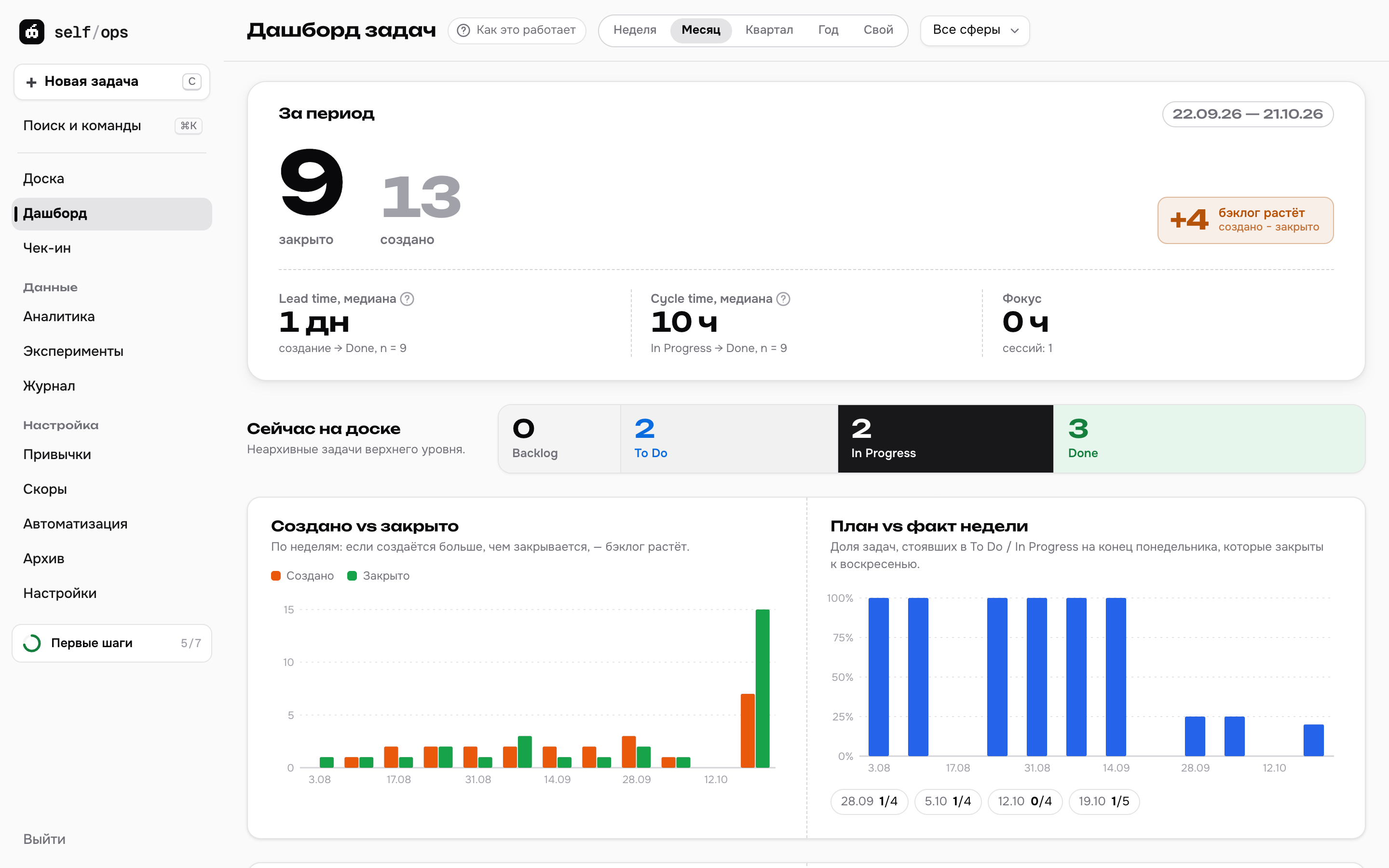Click the self/ops logo icon
Image resolution: width=1389 pixels, height=868 pixels.
point(31,31)
